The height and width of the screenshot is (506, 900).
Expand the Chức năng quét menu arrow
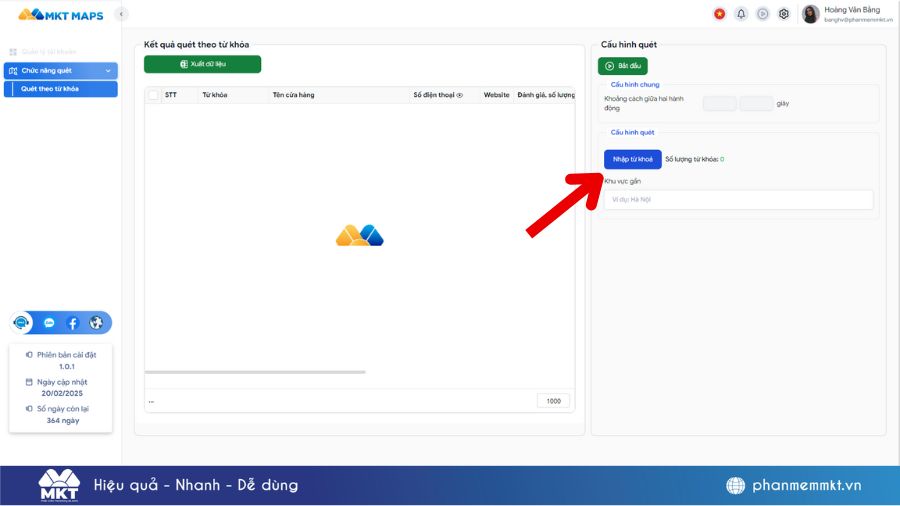(x=108, y=71)
